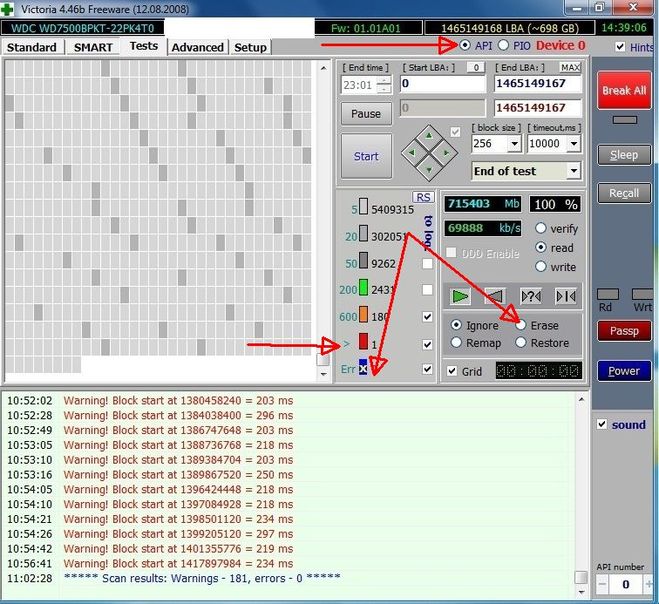Uncheck the Grid checkbox
659x604 pixels.
click(452, 371)
